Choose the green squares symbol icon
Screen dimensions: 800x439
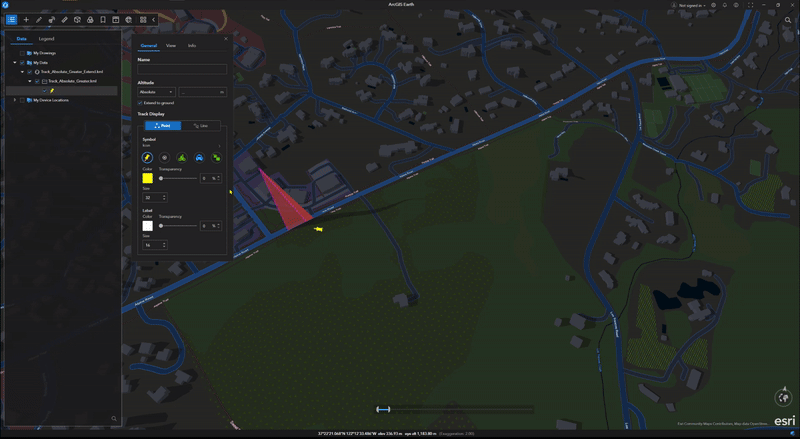point(216,158)
